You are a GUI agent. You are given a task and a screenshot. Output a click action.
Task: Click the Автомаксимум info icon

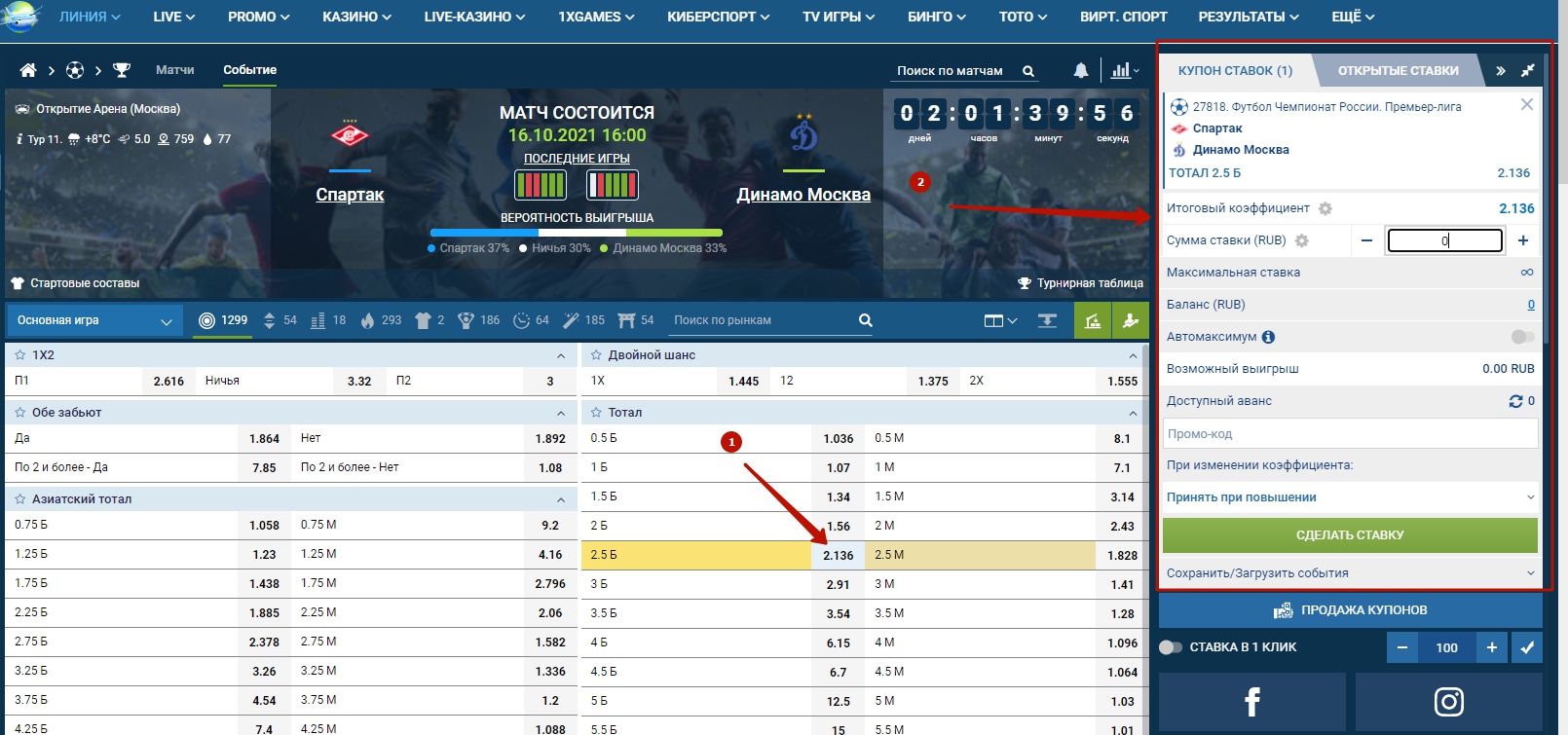pyautogui.click(x=1268, y=337)
